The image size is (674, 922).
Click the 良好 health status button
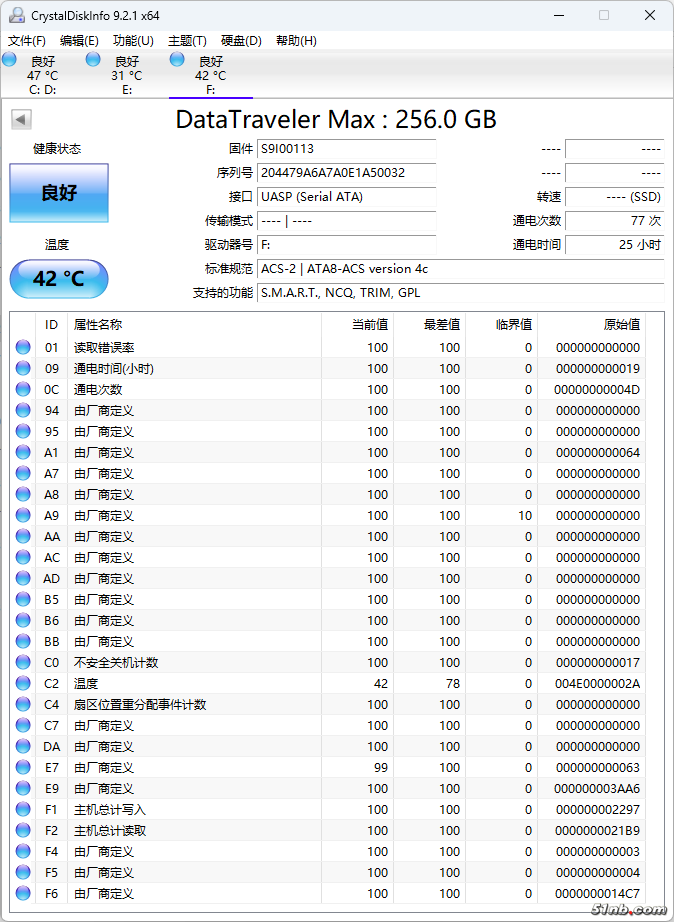pos(59,193)
